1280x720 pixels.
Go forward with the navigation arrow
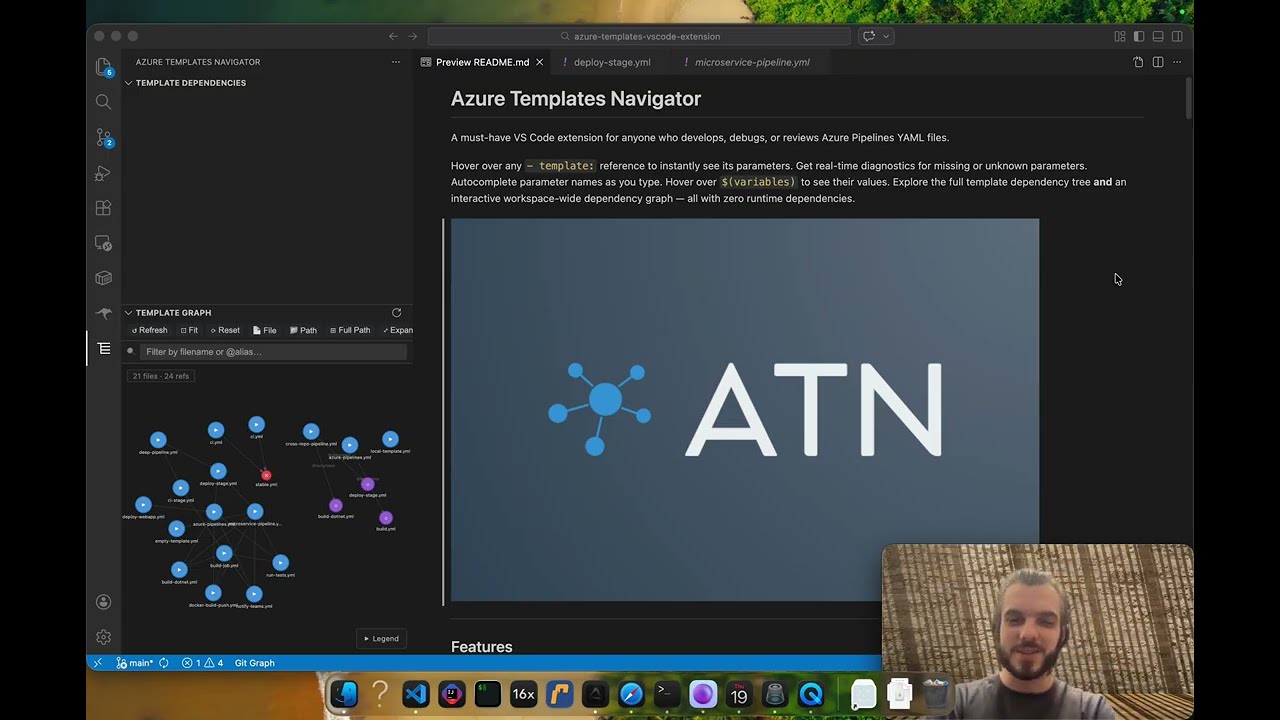click(x=412, y=36)
